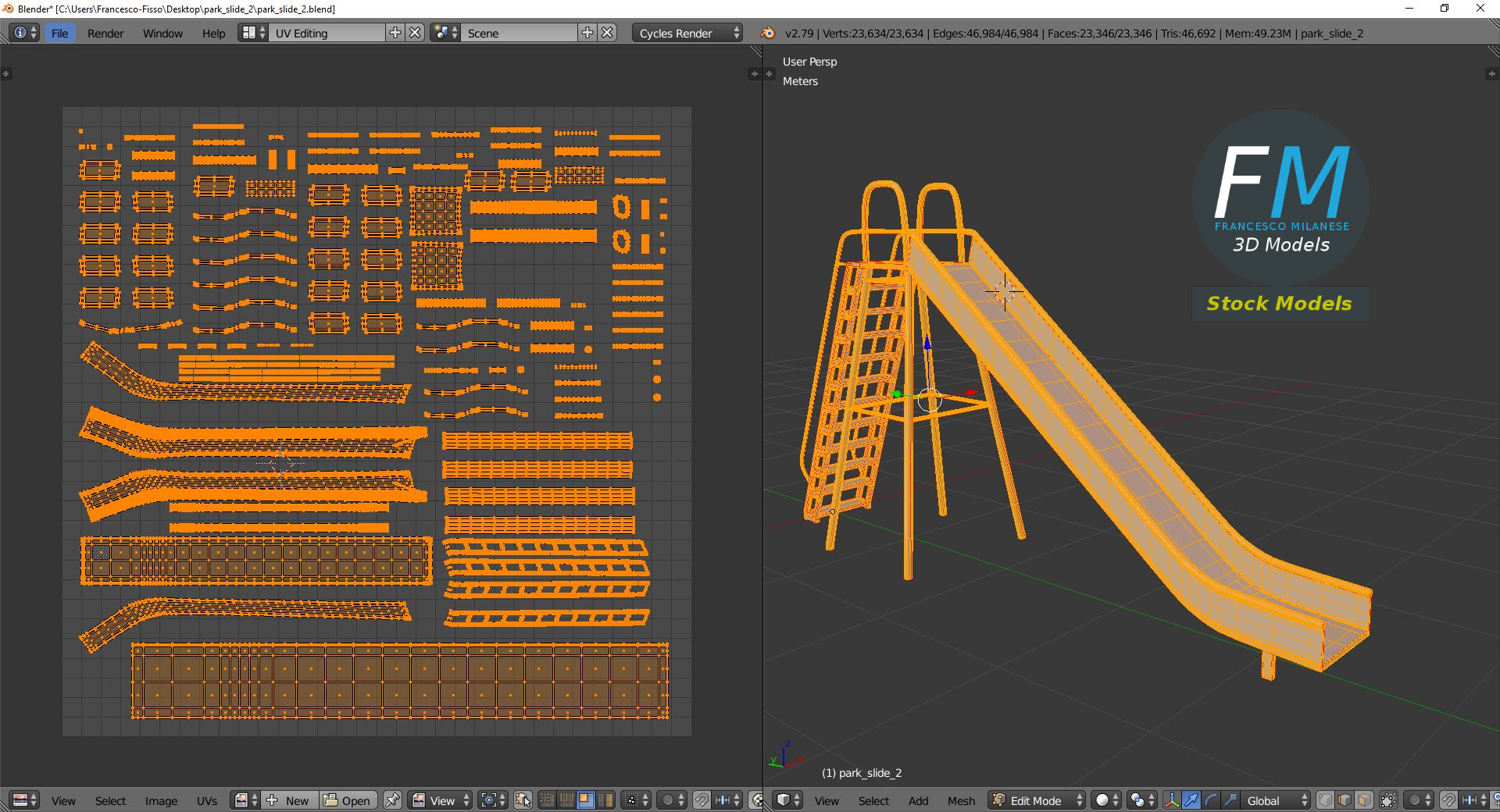Click the Scene name field
The image size is (1500, 812).
click(x=520, y=33)
